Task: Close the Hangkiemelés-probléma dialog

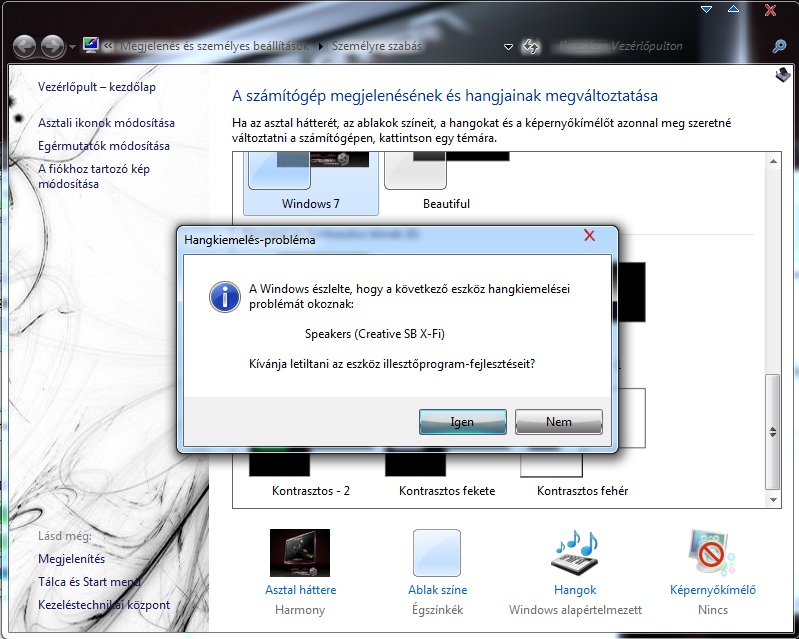Action: (589, 235)
